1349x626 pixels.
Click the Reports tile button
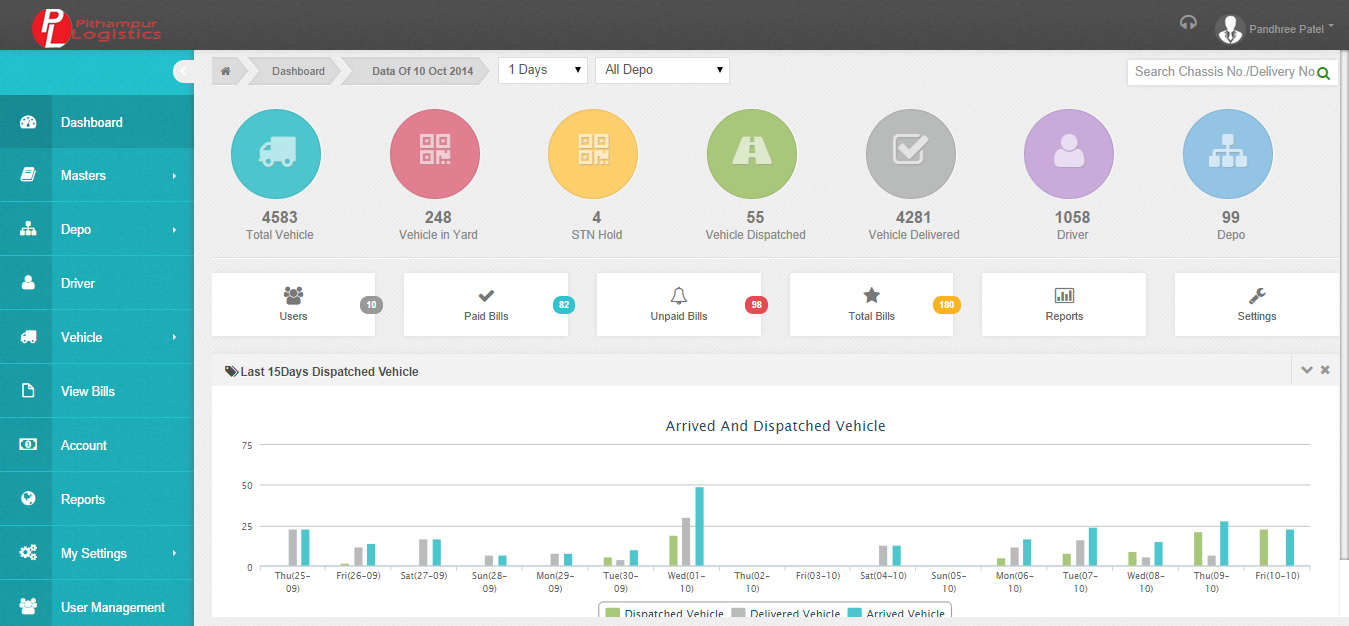[x=1064, y=305]
